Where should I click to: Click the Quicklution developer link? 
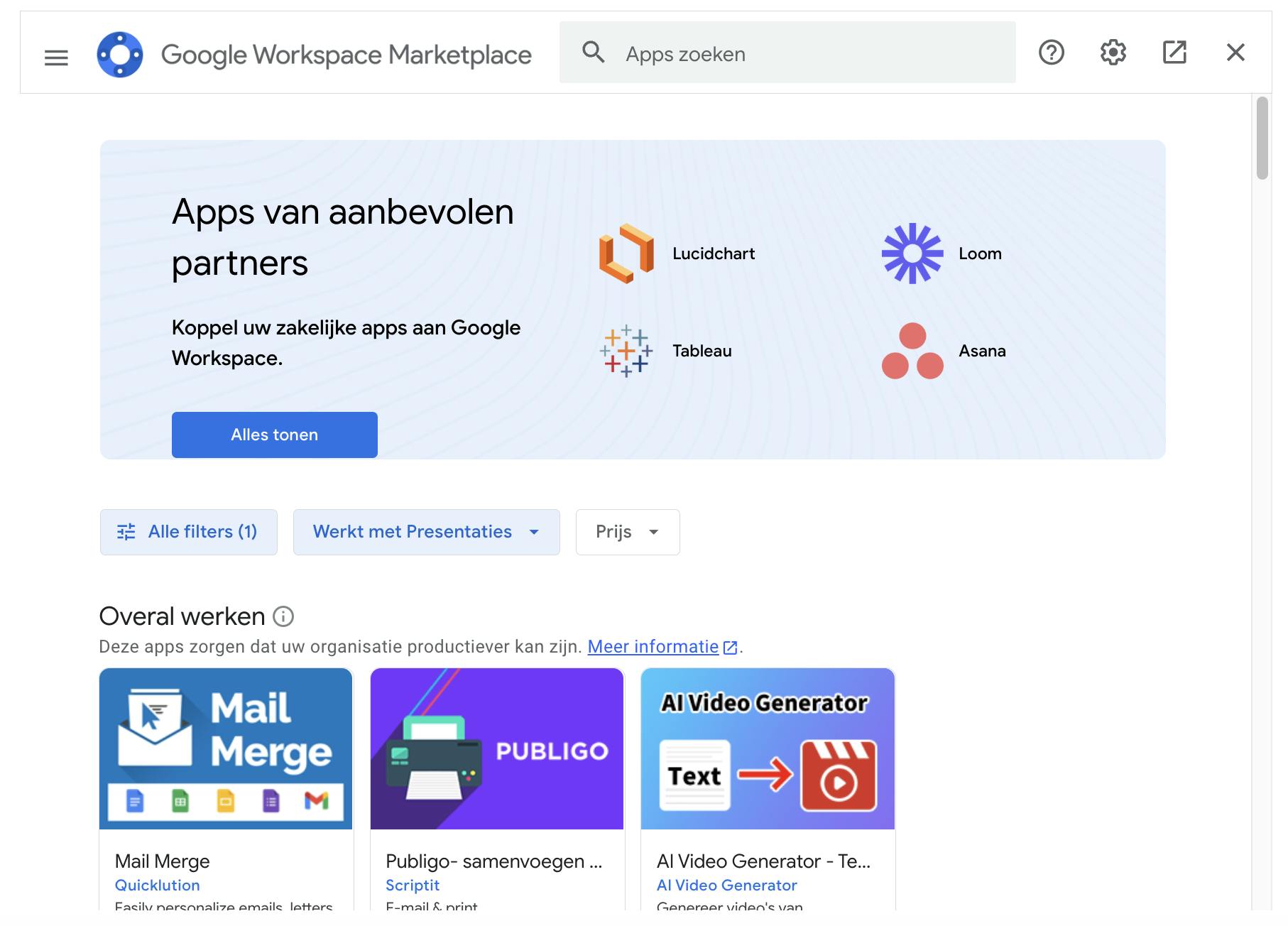pos(158,886)
